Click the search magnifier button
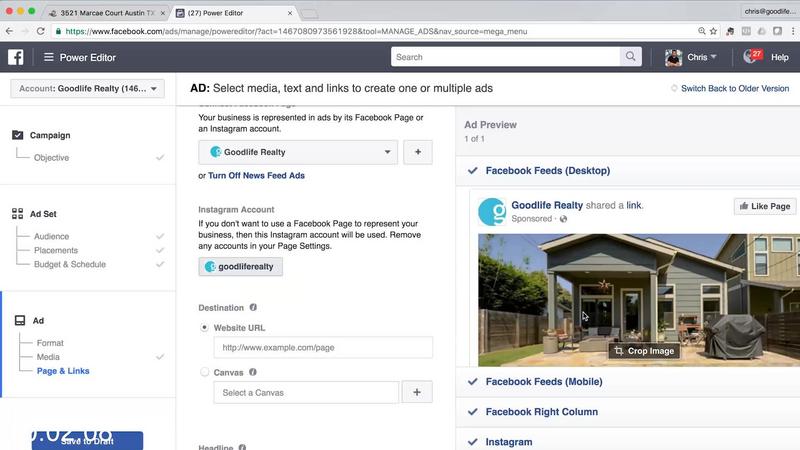This screenshot has height=450, width=800. pos(631,57)
